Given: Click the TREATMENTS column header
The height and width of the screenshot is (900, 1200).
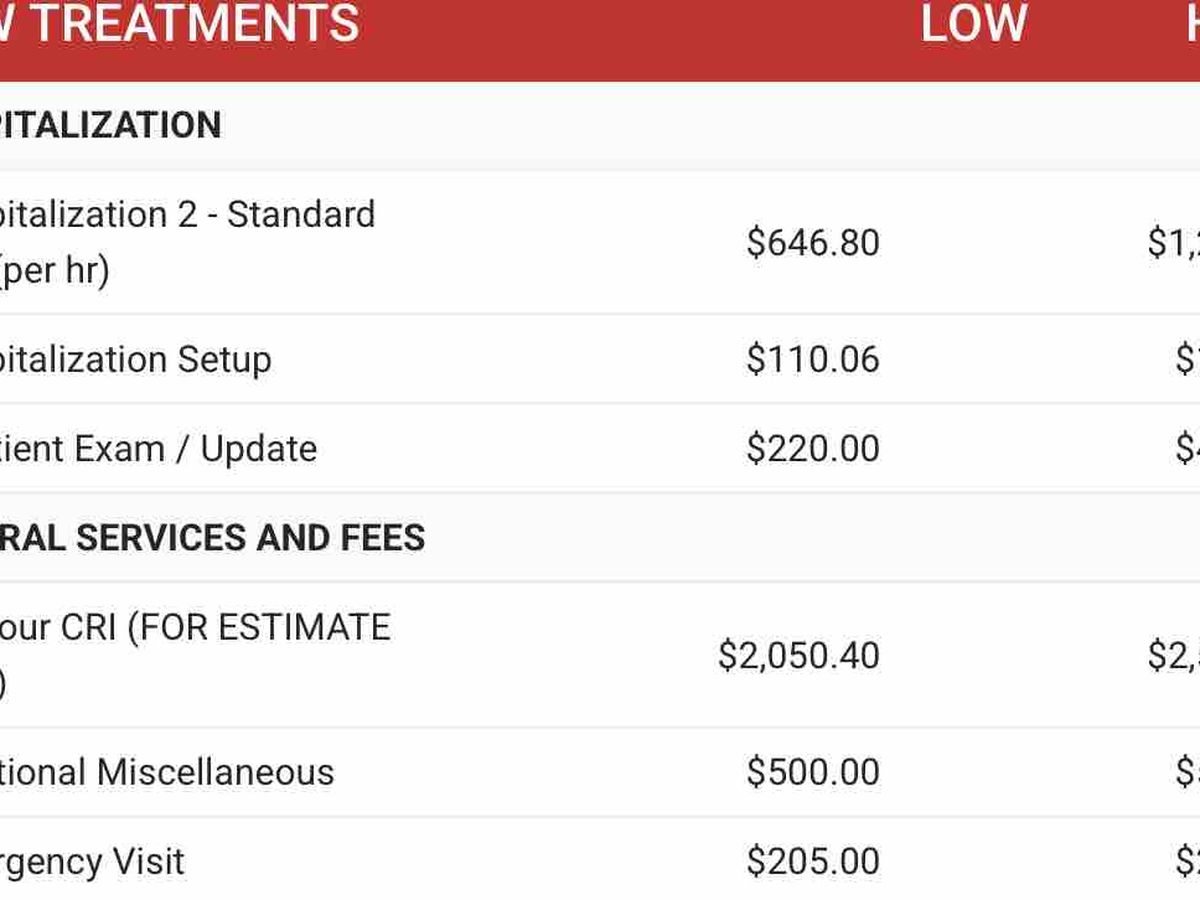Looking at the screenshot, I should coord(180,24).
